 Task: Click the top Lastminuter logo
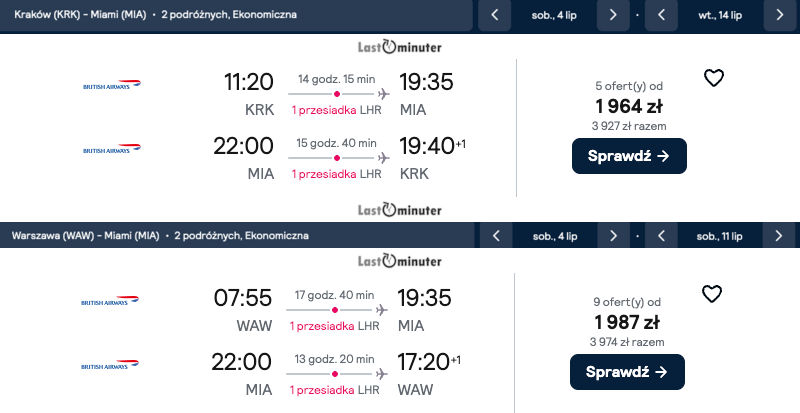[400, 47]
